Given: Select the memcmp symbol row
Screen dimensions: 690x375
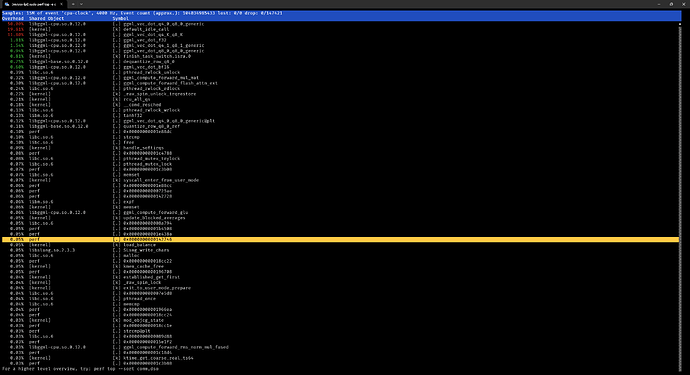Looking at the screenshot, I should (x=341, y=304).
